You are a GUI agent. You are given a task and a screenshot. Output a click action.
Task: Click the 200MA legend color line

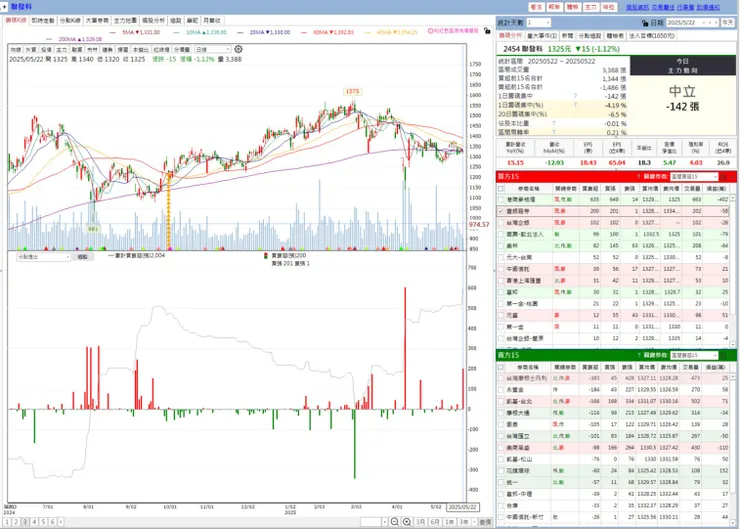49,40
